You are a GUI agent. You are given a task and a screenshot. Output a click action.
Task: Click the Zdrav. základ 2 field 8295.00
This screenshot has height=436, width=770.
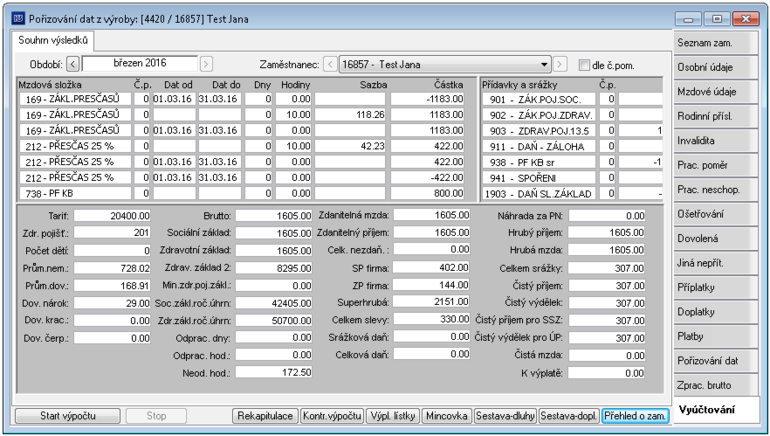pyautogui.click(x=274, y=268)
